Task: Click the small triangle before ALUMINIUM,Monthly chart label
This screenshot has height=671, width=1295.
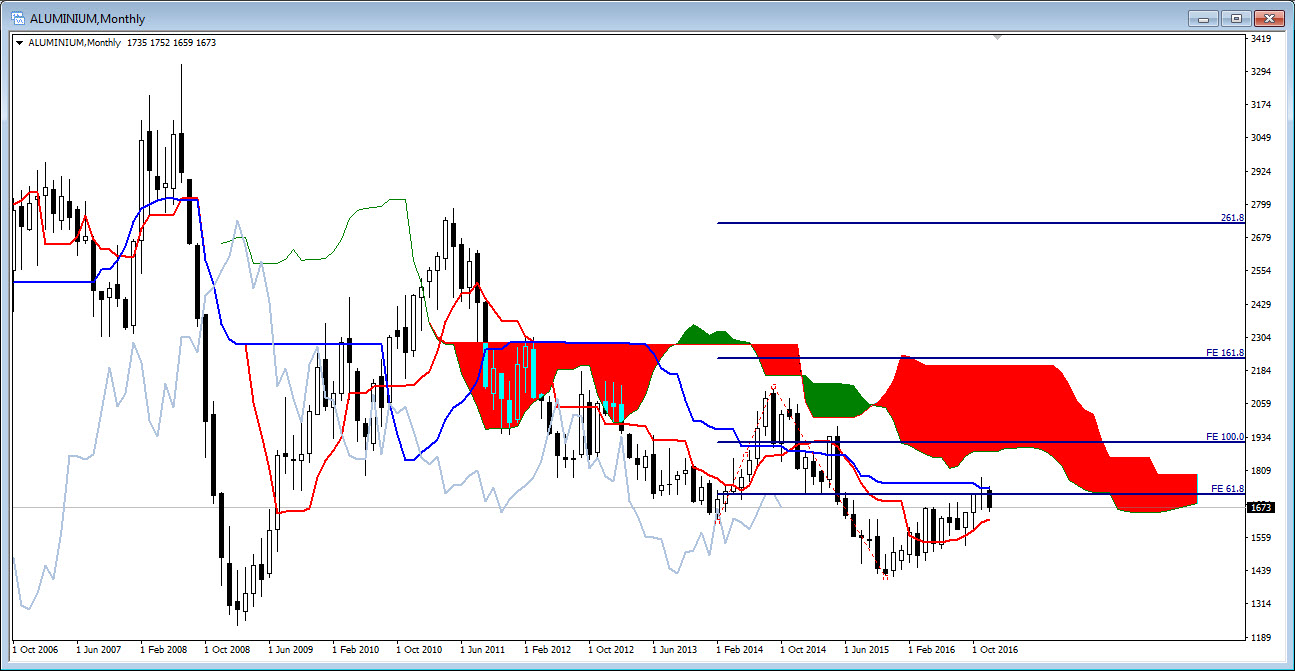Action: (x=19, y=43)
